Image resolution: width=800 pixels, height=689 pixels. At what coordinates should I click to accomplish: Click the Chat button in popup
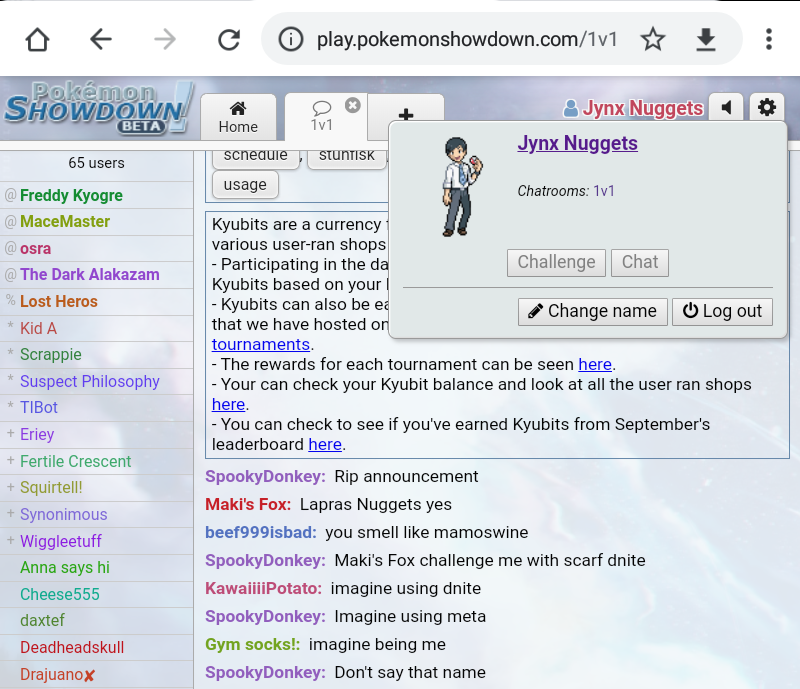[640, 262]
